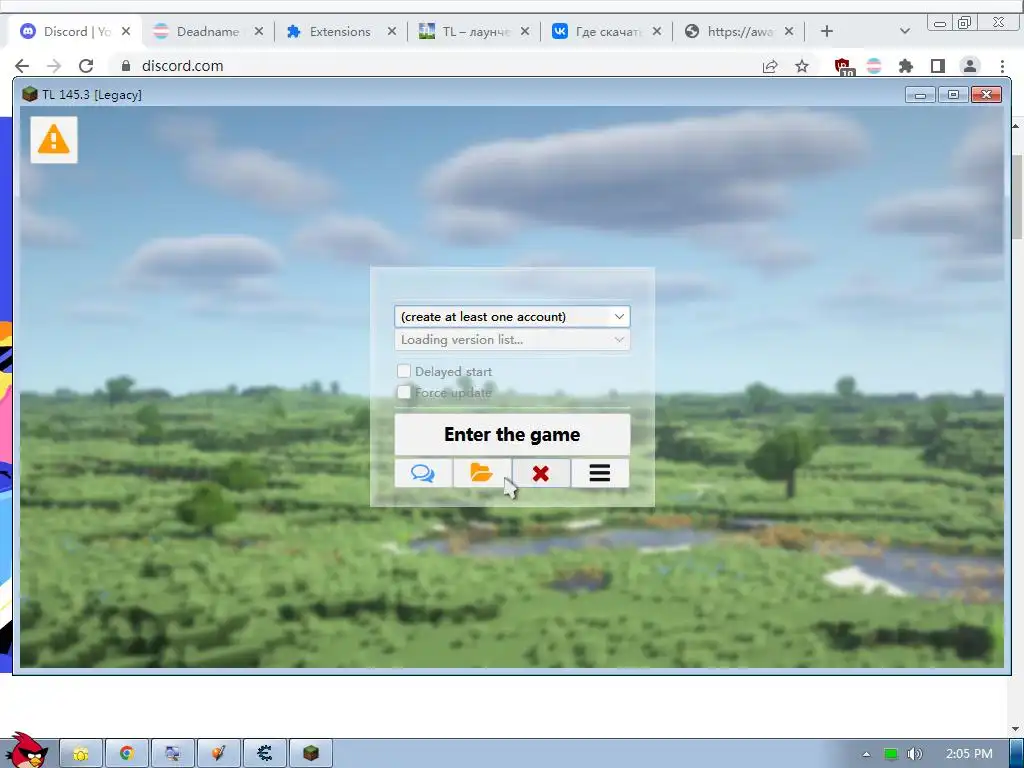Close the https://awa browser tab
The image size is (1024, 768).
pyautogui.click(x=789, y=31)
